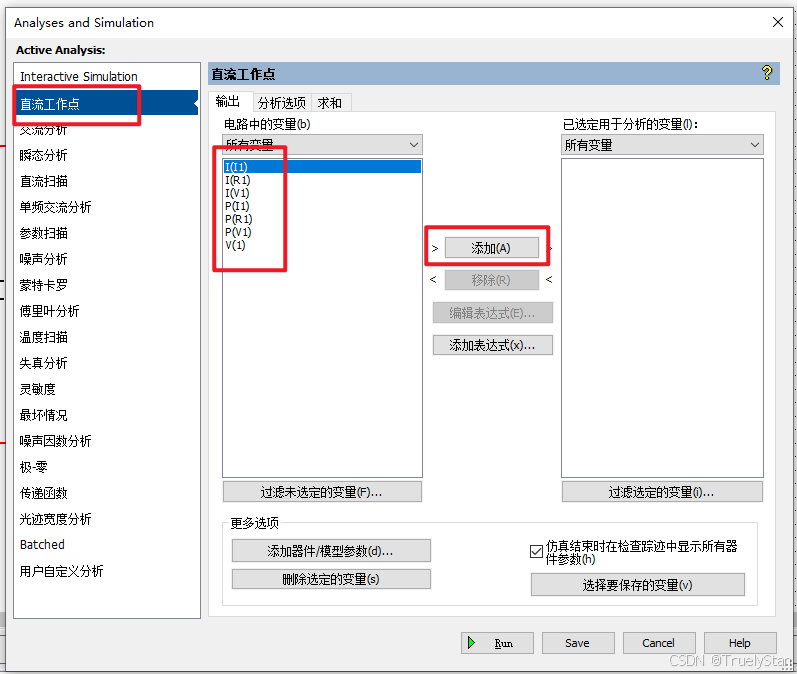Click 过滤选定的变量(I)... button
The image size is (797, 674).
pos(662,492)
